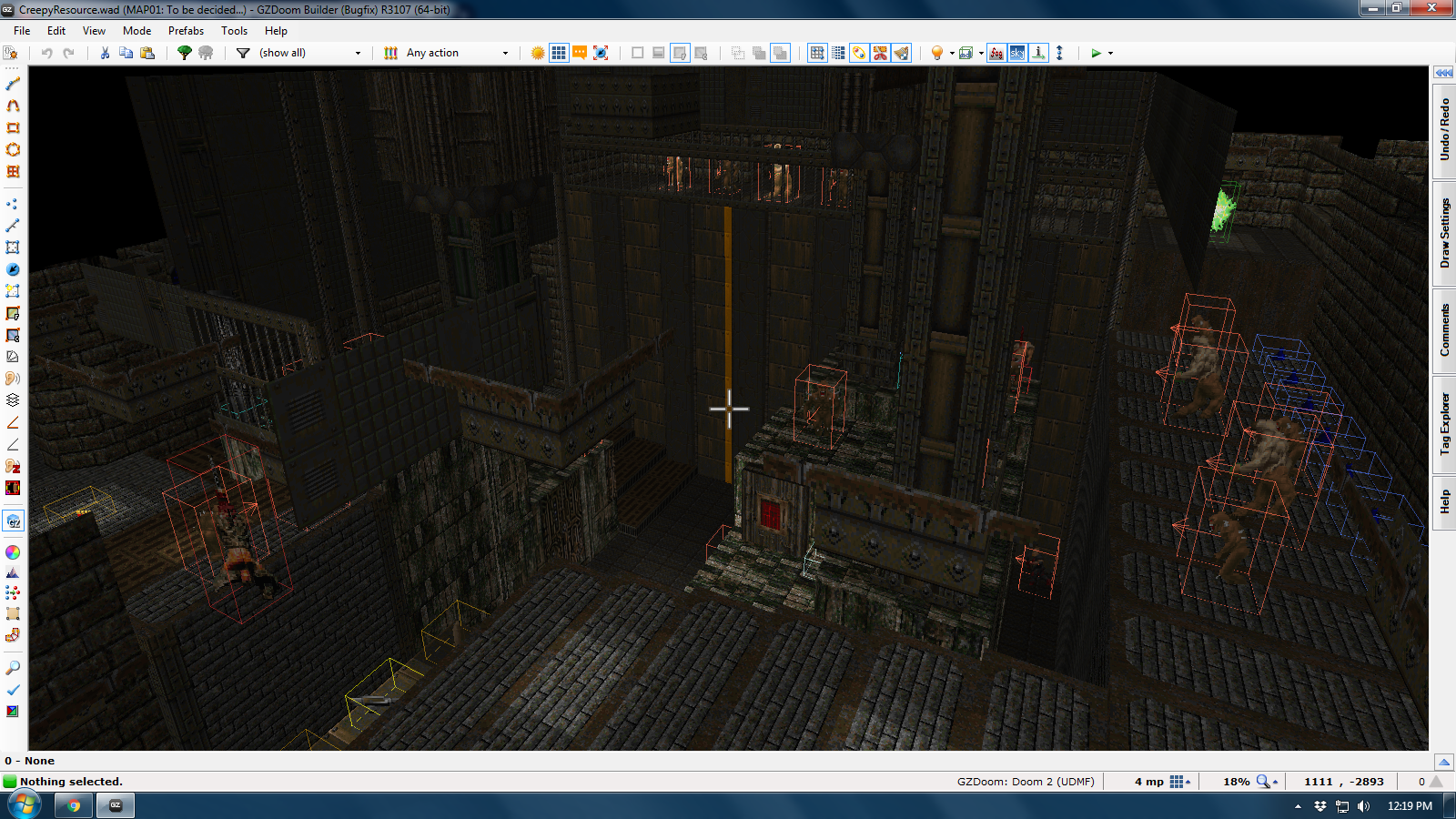Click the Windows Start button
The height and width of the screenshot is (819, 1456).
tap(24, 805)
